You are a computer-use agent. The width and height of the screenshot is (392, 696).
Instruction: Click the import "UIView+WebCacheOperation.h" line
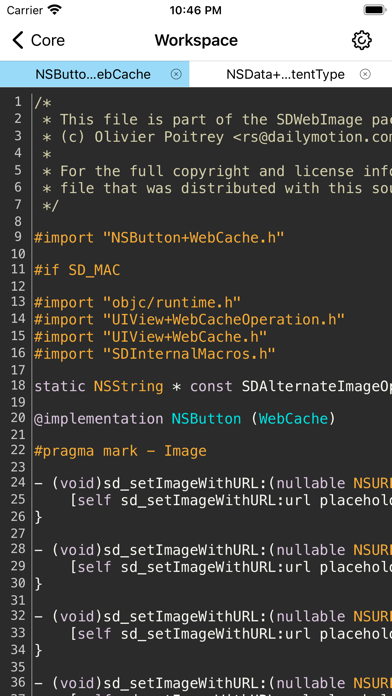pos(190,319)
